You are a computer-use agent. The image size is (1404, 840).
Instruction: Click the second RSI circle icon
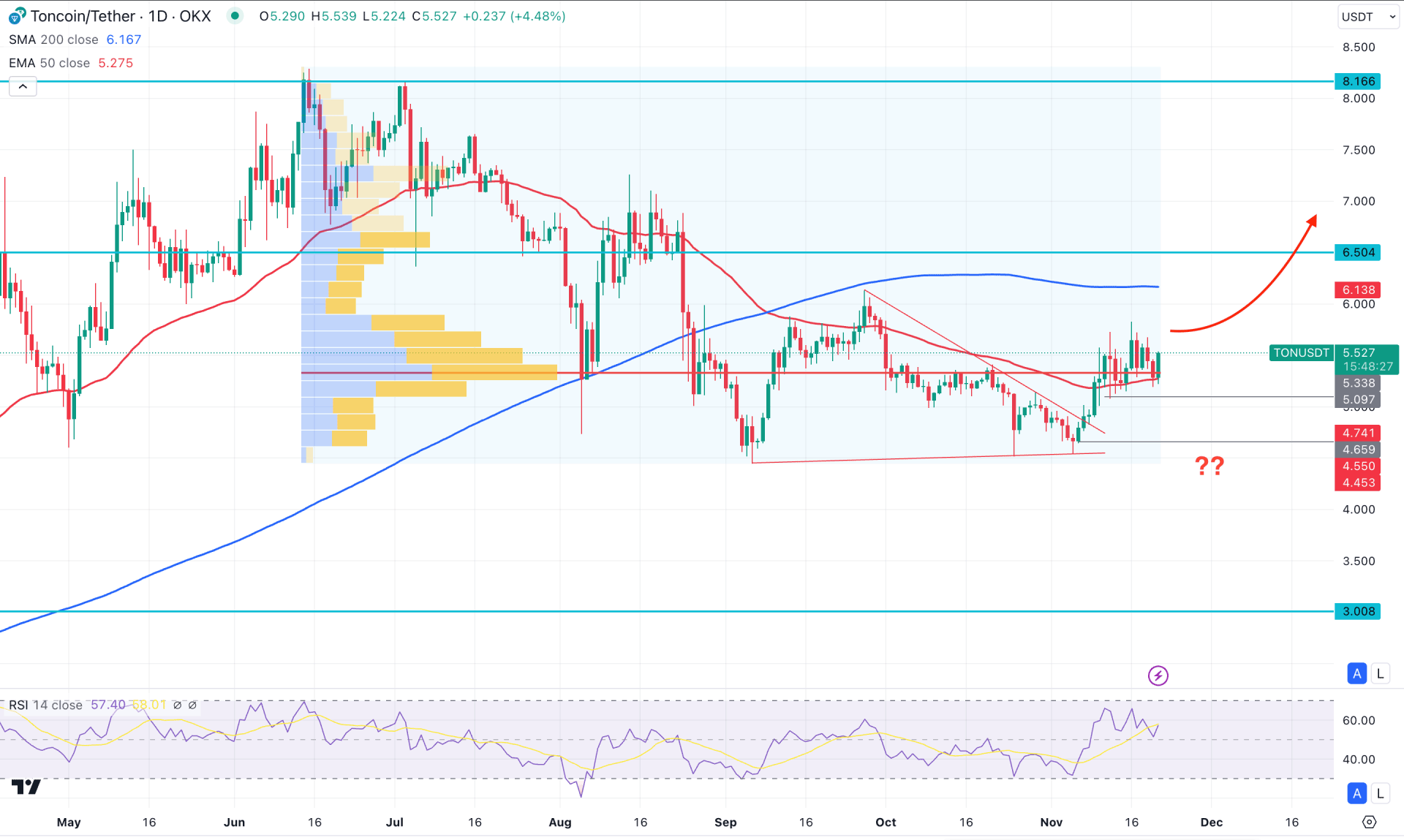click(x=192, y=705)
